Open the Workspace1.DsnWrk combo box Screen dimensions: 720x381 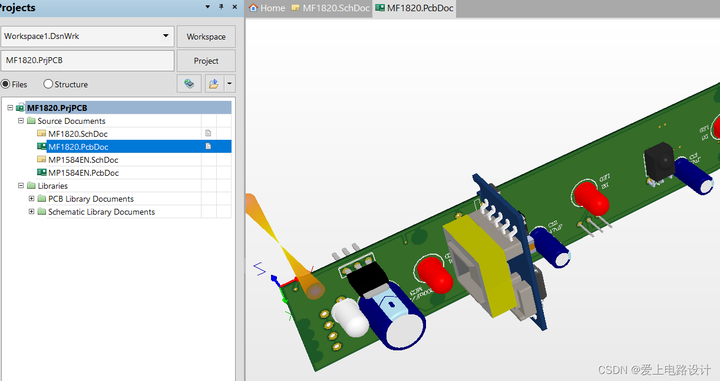(87, 36)
